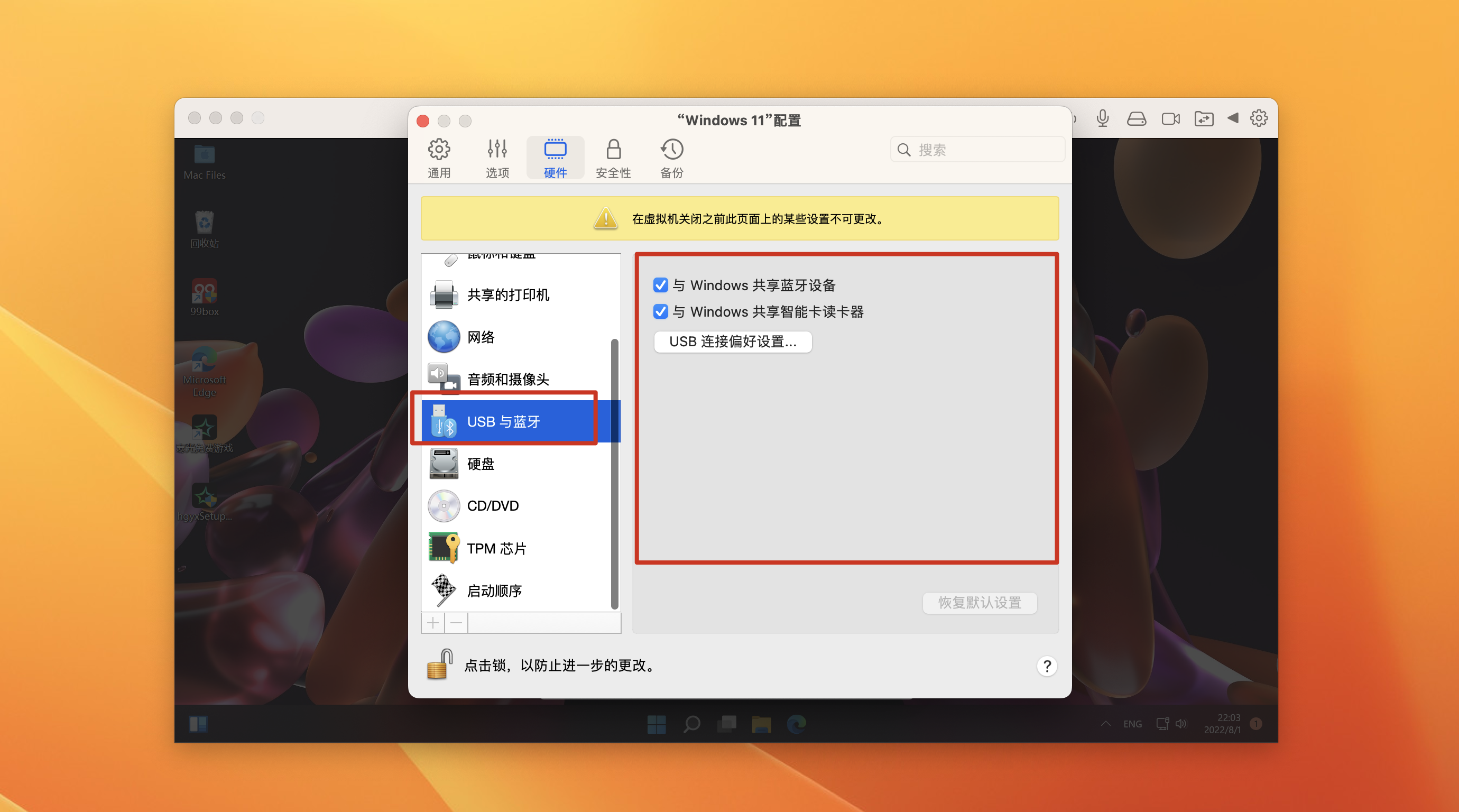Open the Backup tab
The width and height of the screenshot is (1459, 812).
pyautogui.click(x=672, y=158)
